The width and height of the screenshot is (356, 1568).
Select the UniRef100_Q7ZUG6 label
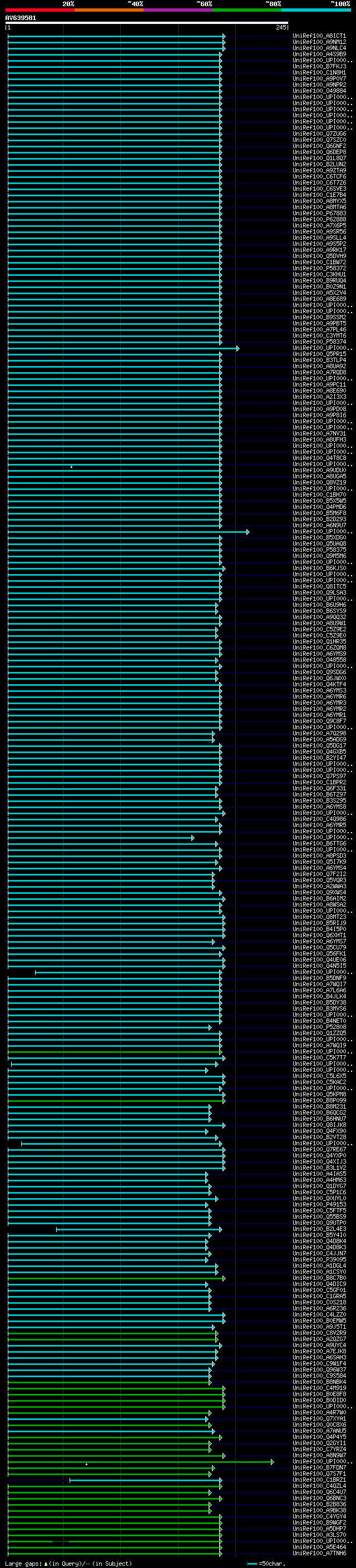[319, 134]
